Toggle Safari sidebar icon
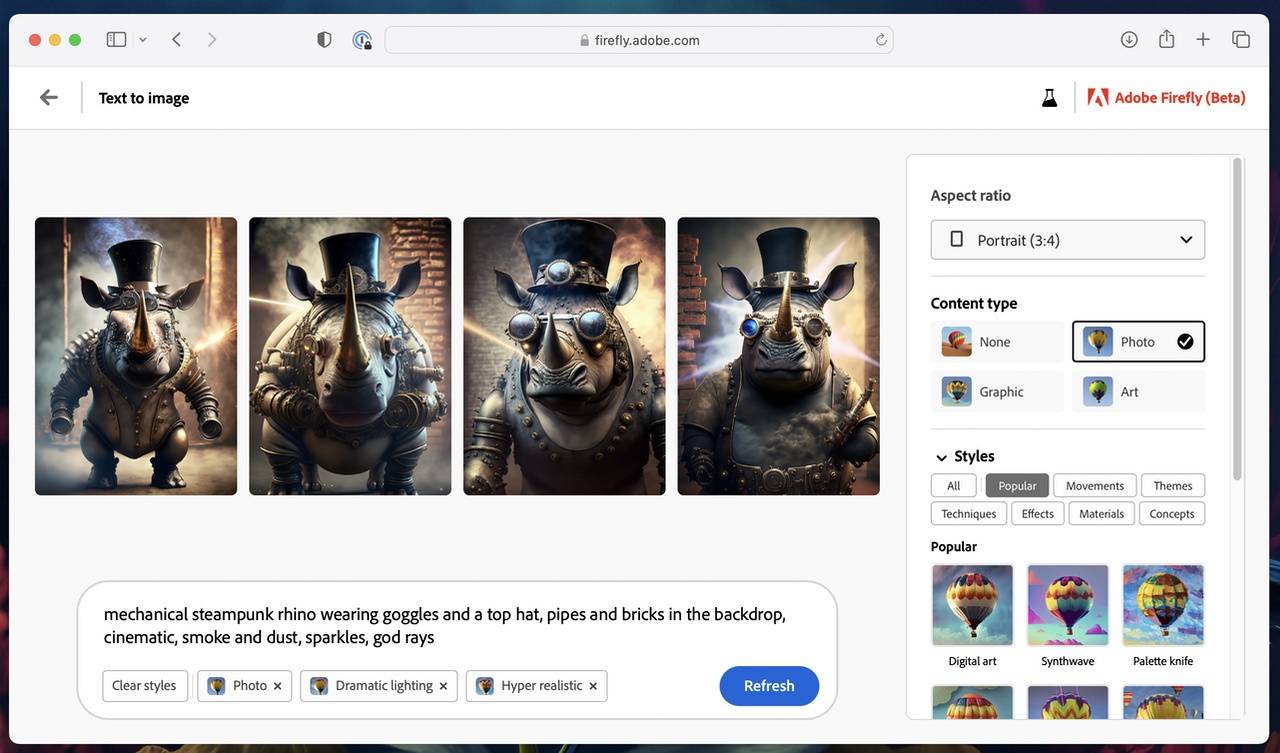The height and width of the screenshot is (753, 1280). (x=116, y=39)
